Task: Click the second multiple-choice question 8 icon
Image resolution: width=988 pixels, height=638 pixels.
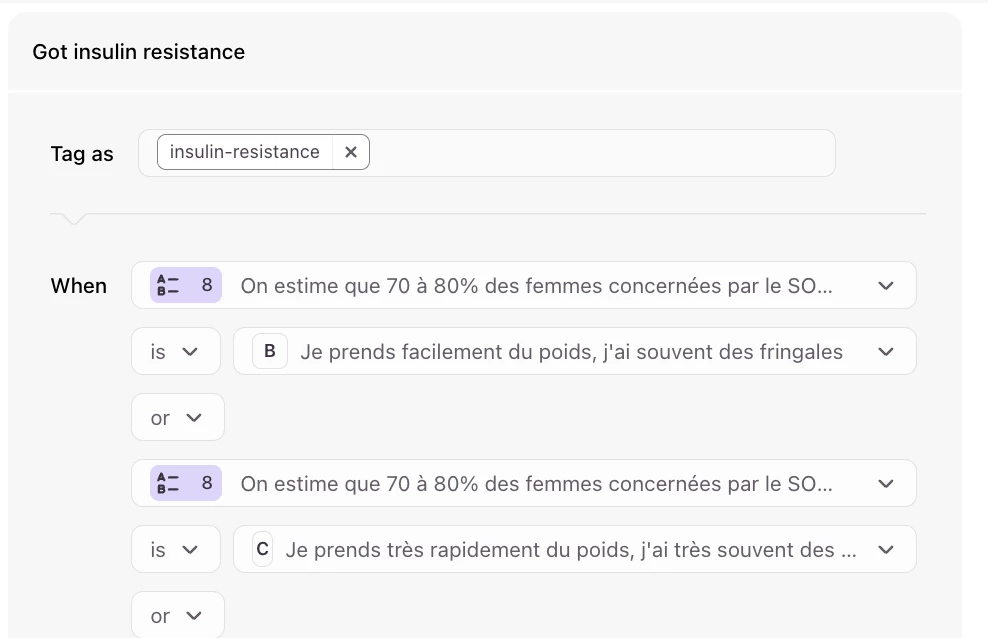Action: point(186,483)
